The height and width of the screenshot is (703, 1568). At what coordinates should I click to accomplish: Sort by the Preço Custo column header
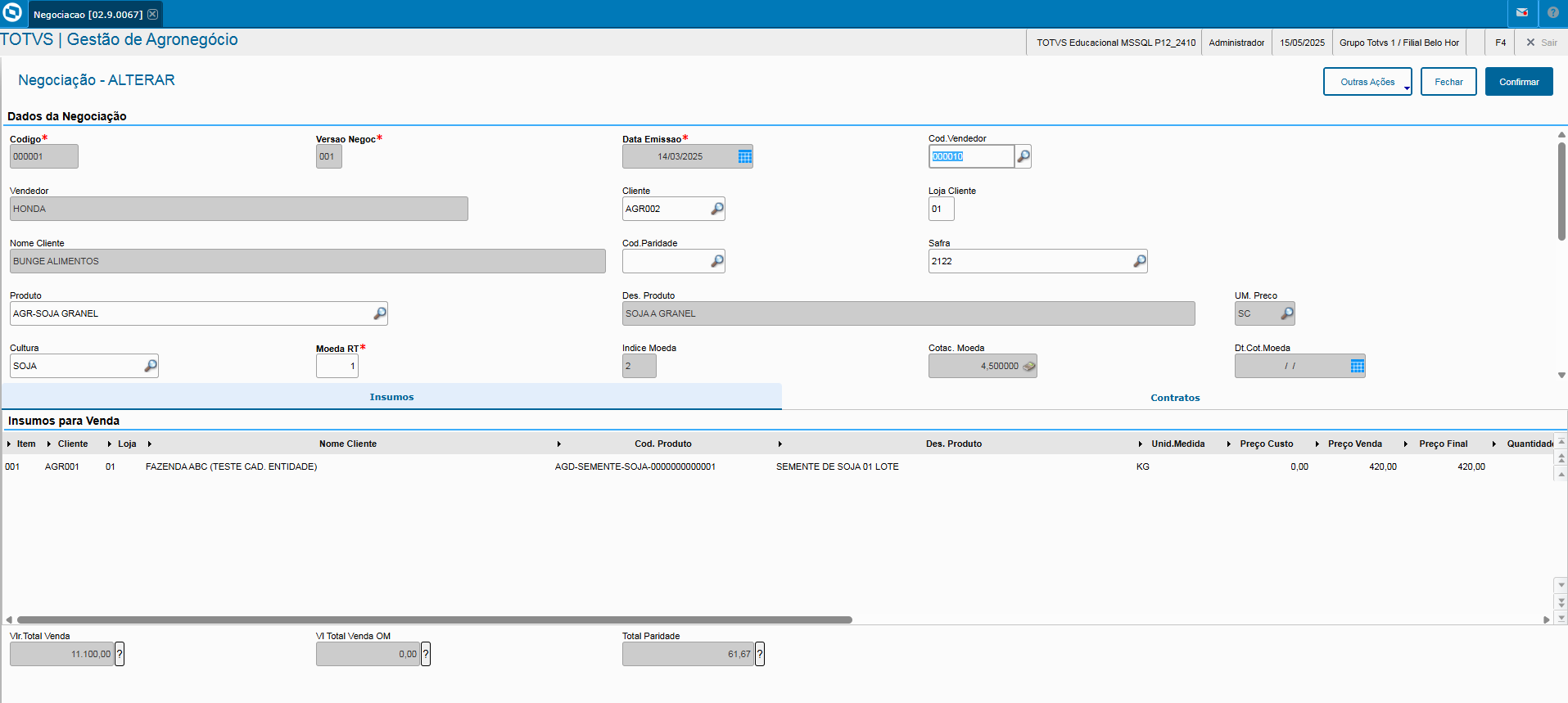(x=1267, y=444)
